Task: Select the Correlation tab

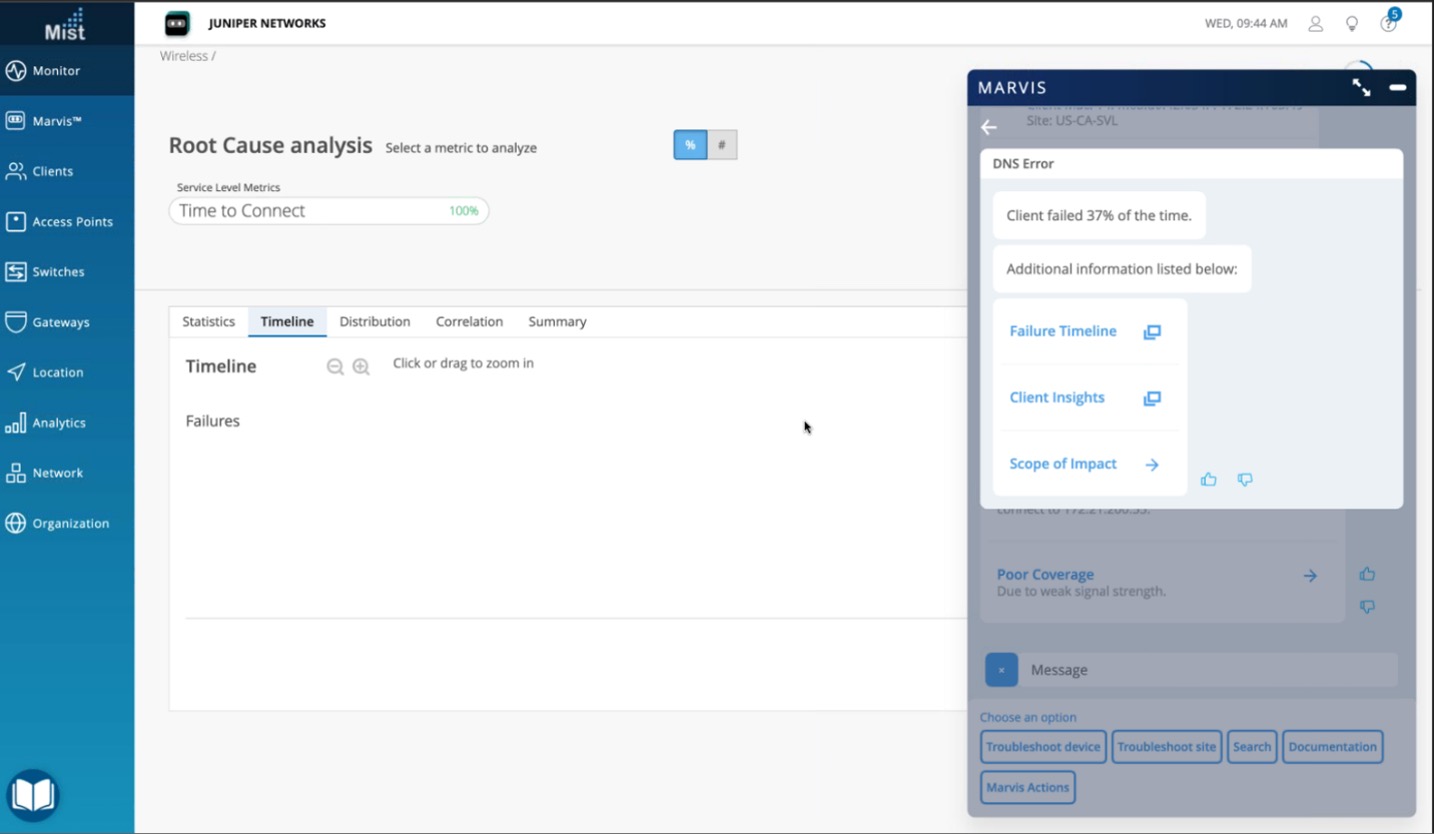Action: tap(469, 322)
